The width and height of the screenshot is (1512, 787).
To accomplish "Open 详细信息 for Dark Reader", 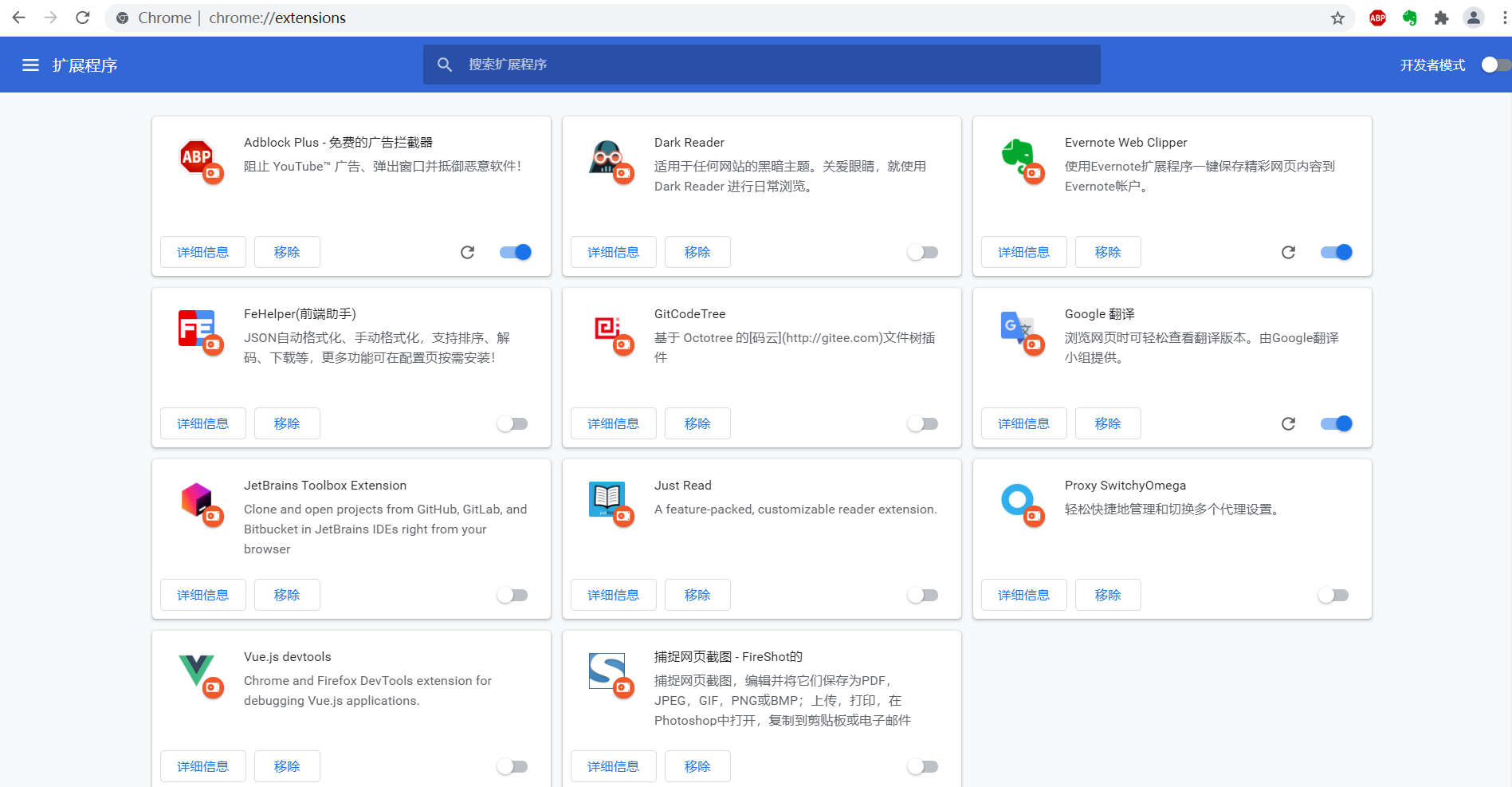I will [x=614, y=252].
